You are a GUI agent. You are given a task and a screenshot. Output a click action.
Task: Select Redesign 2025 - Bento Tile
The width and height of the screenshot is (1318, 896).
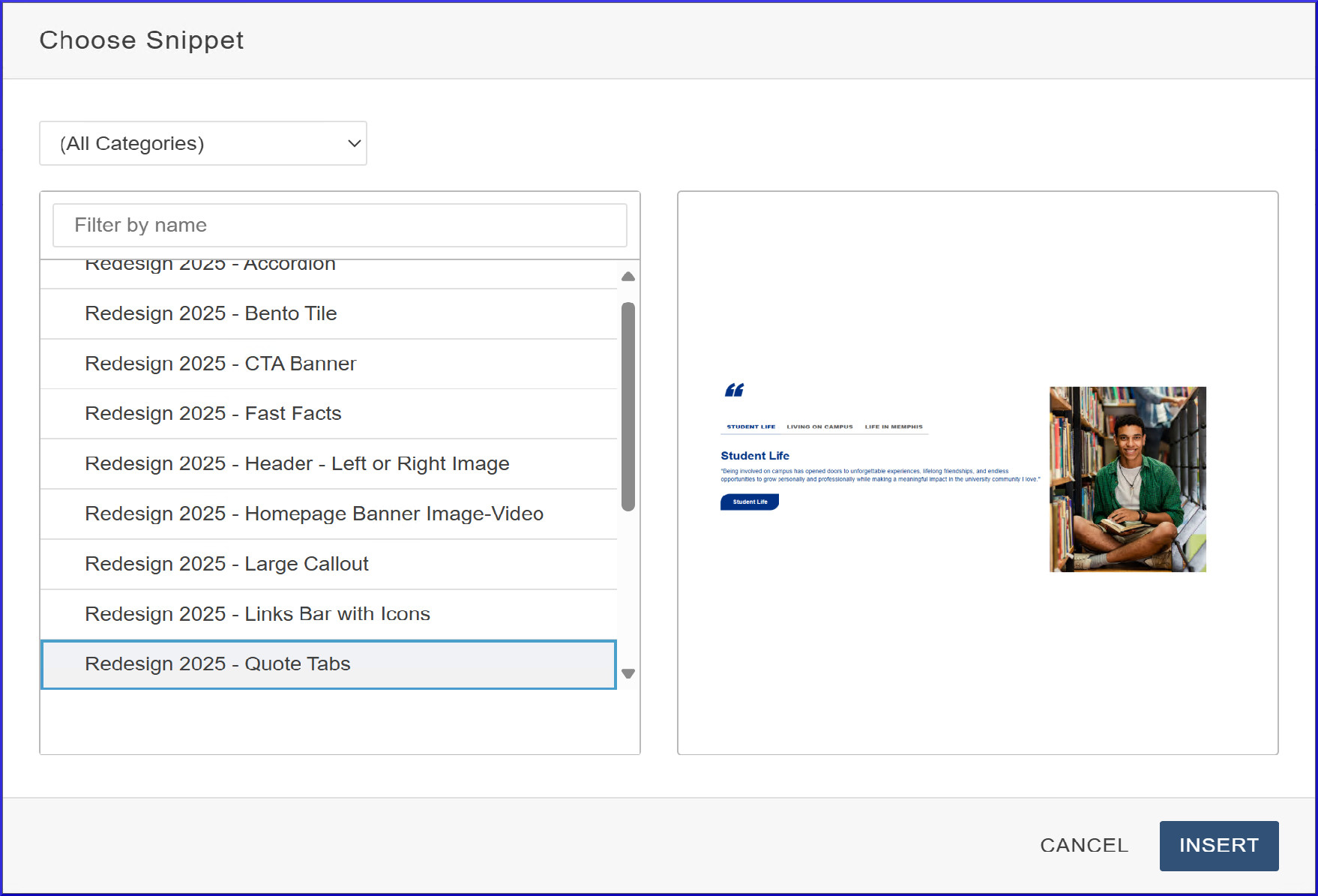211,313
